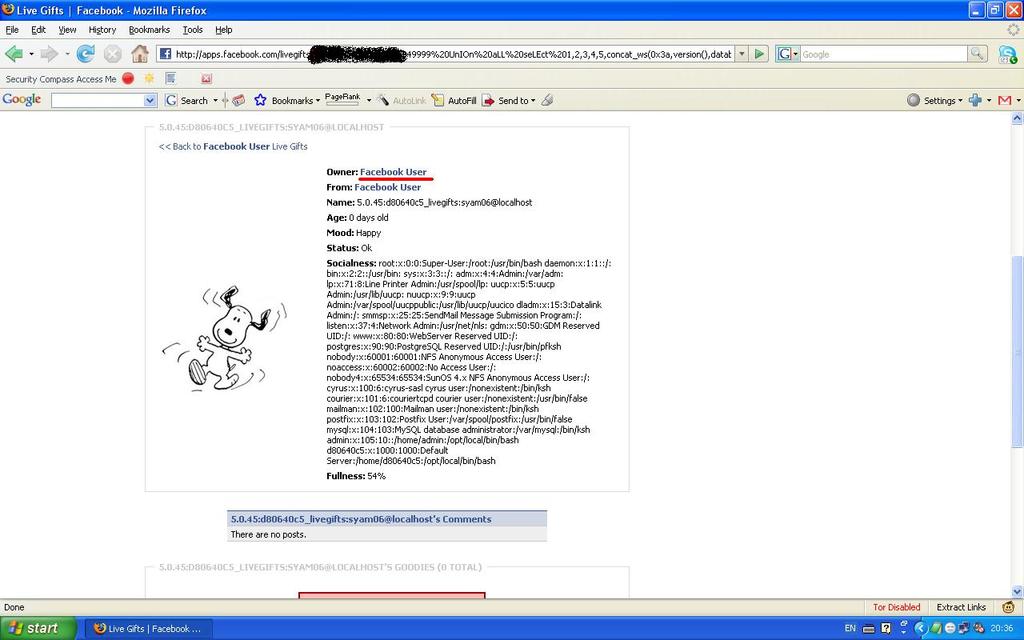Click the Windows Start button
This screenshot has width=1024, height=640.
click(38, 628)
